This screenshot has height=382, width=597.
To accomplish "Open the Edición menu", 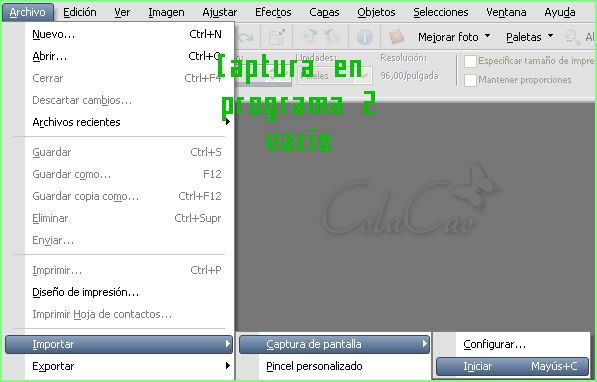I will click(x=80, y=12).
